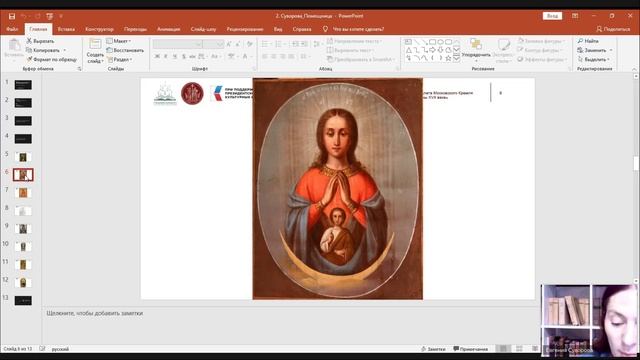Open the Раздел section dropdown

[120, 60]
